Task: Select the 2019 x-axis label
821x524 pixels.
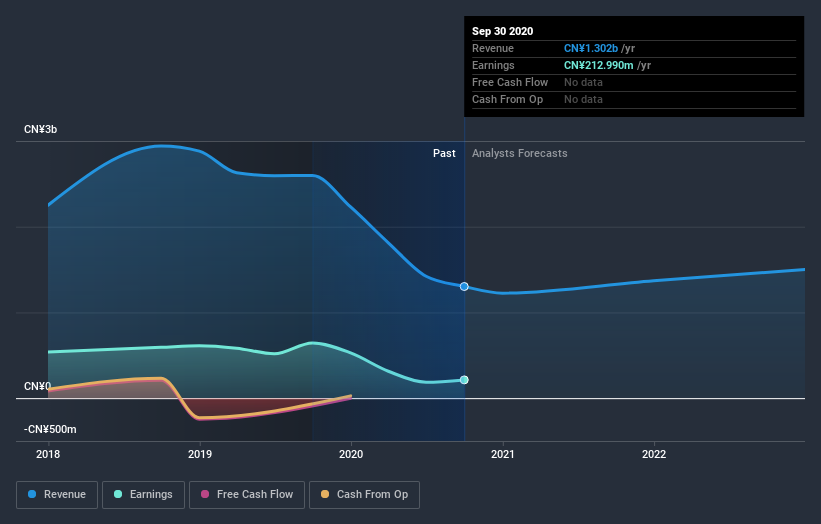Action: coord(200,454)
